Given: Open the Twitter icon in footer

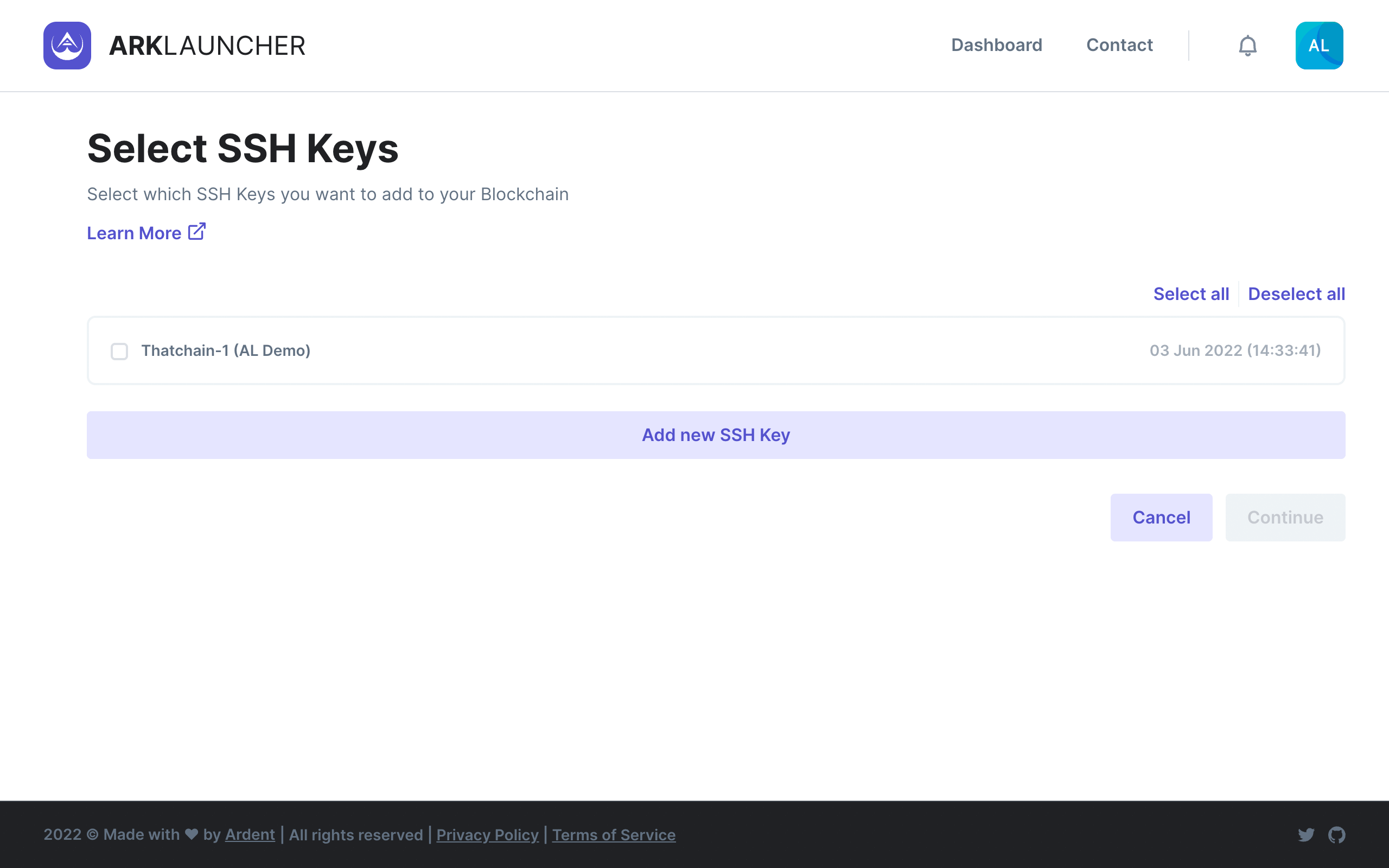Looking at the screenshot, I should [1306, 835].
